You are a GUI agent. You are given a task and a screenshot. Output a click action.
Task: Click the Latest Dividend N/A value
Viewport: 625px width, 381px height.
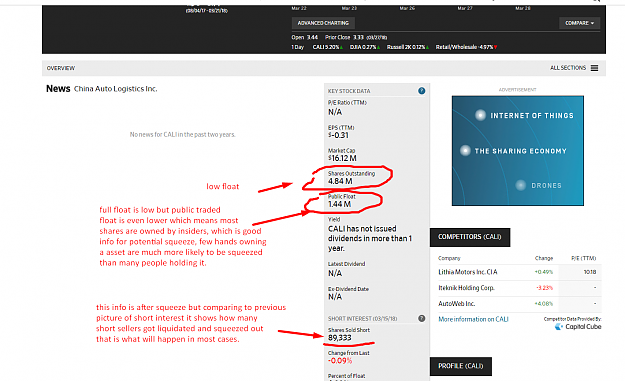pos(335,273)
